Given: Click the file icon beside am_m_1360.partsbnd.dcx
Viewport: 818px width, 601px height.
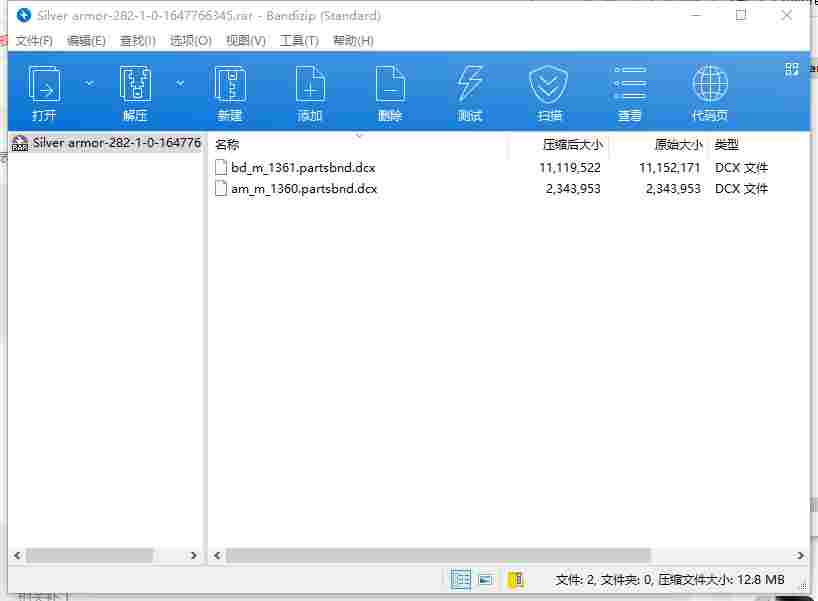Looking at the screenshot, I should 221,188.
